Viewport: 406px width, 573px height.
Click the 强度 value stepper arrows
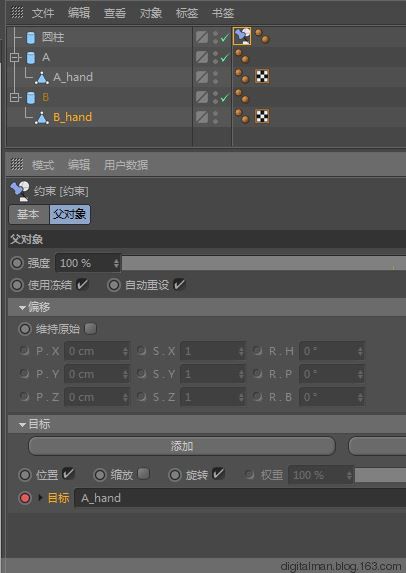click(x=116, y=263)
